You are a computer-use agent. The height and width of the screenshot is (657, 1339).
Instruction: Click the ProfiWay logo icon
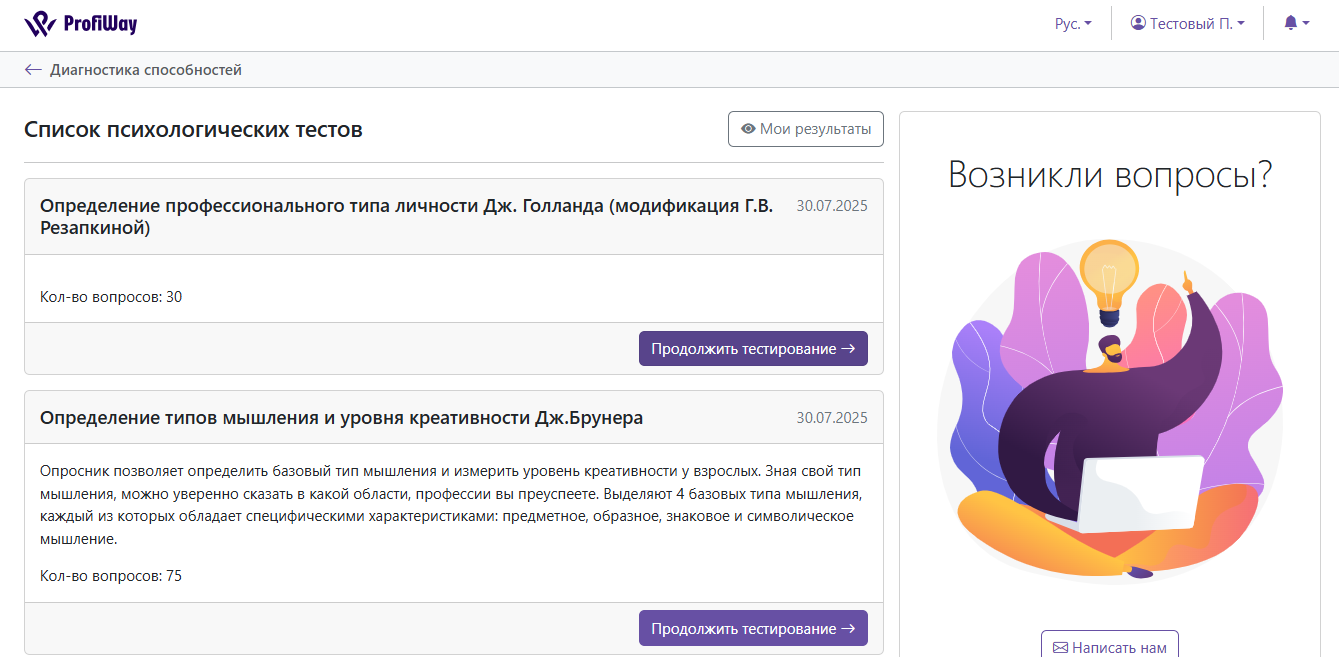(40, 23)
